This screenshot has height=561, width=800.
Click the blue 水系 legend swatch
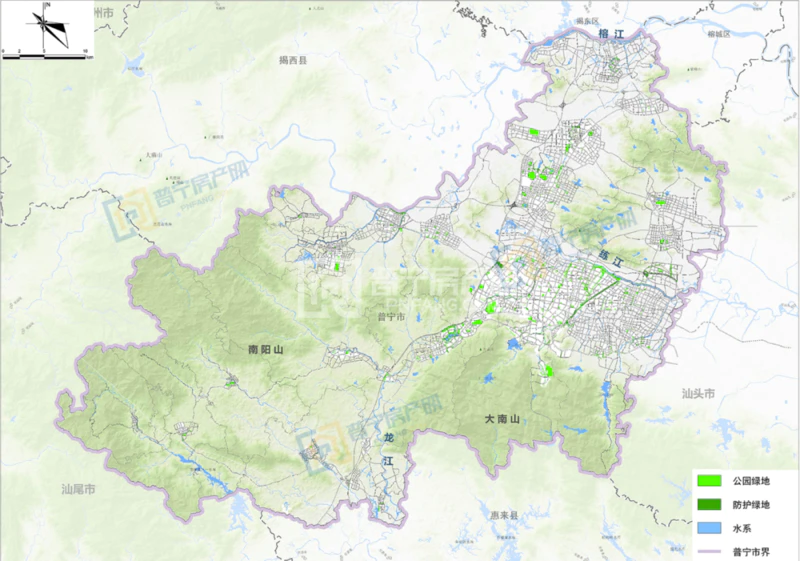[x=710, y=527]
